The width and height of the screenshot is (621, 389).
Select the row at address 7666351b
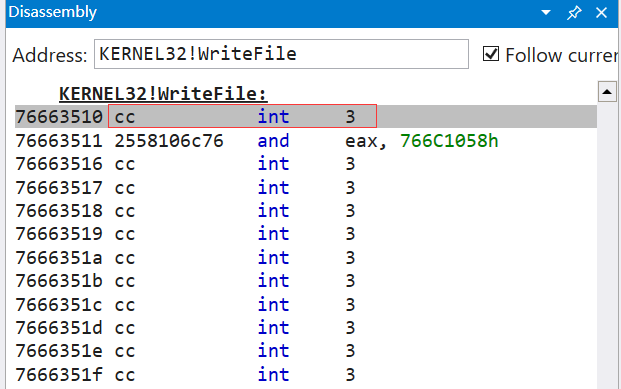point(306,281)
